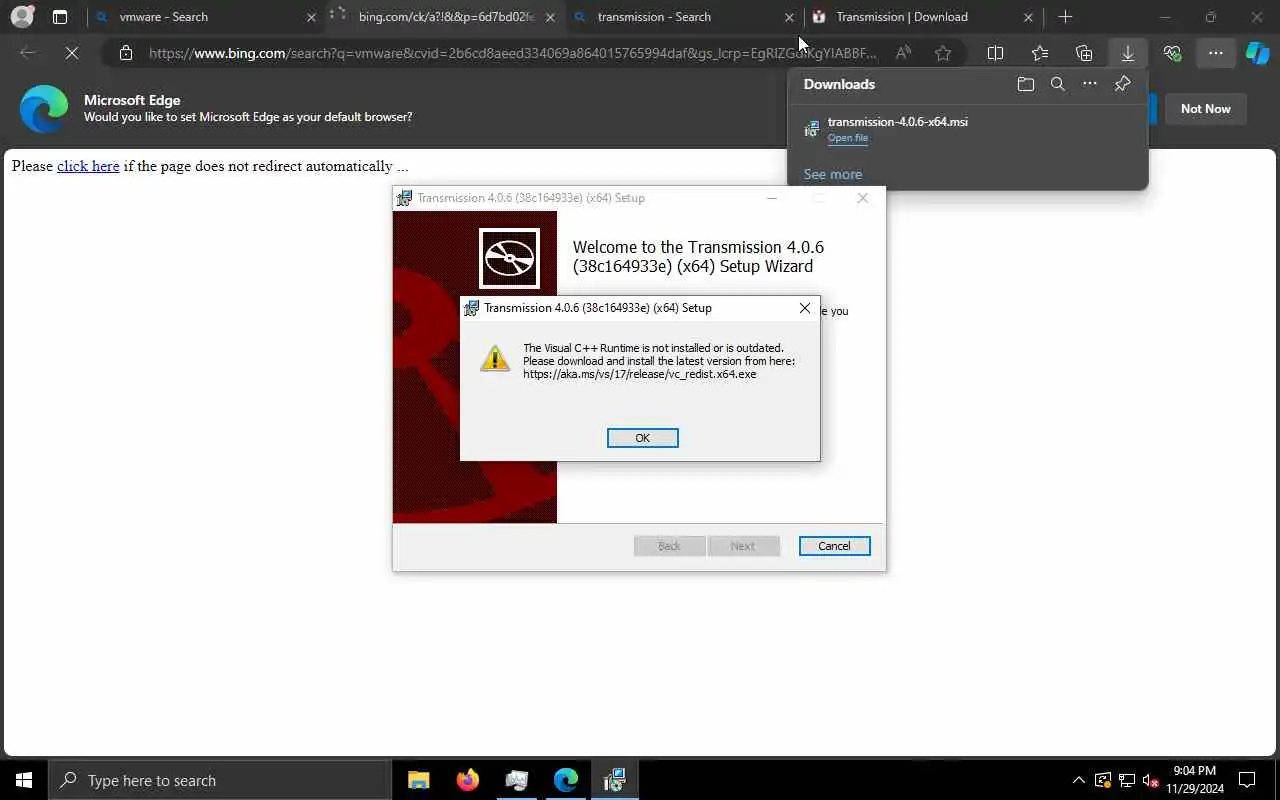The width and height of the screenshot is (1280, 800).
Task: Open Browser essentials heart icon
Action: [x=1172, y=53]
